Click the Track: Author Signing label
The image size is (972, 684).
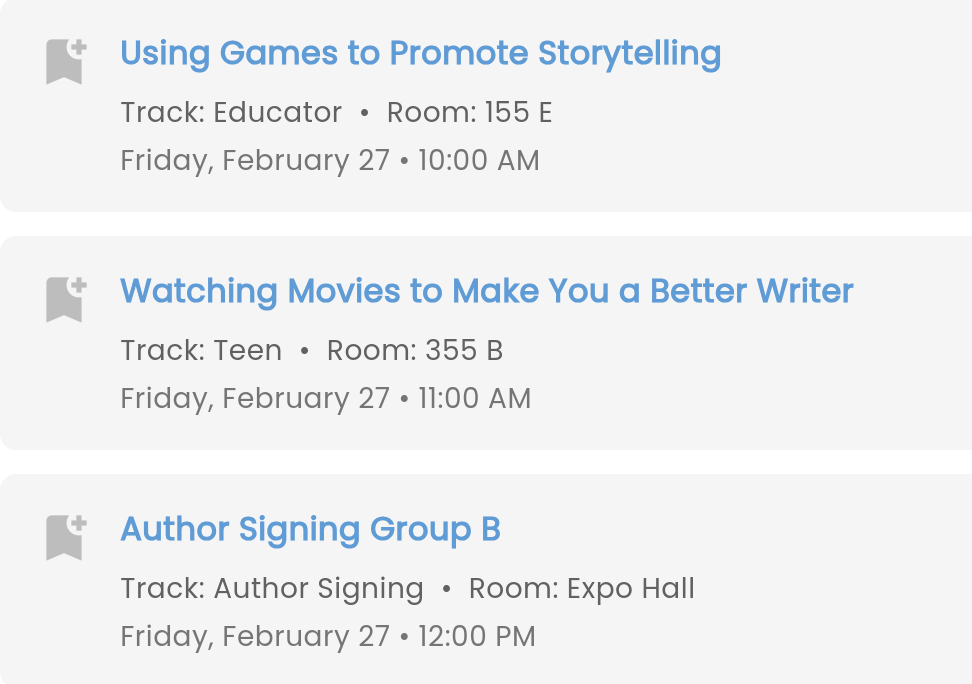pyautogui.click(x=272, y=589)
